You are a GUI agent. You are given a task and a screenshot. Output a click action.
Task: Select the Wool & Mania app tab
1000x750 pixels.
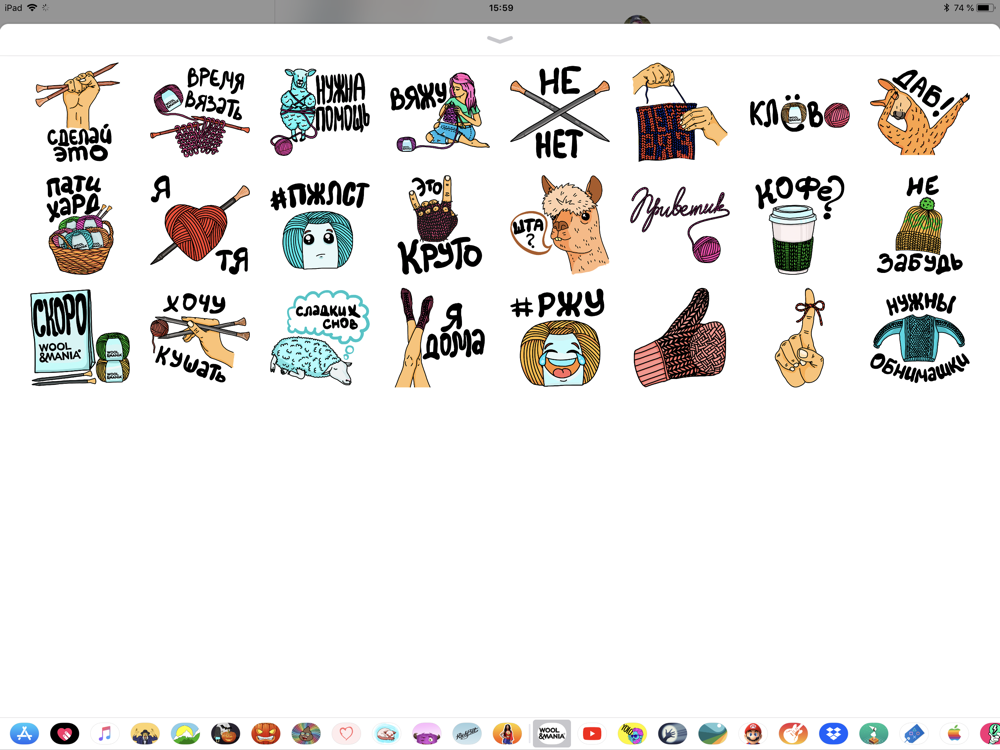(552, 733)
